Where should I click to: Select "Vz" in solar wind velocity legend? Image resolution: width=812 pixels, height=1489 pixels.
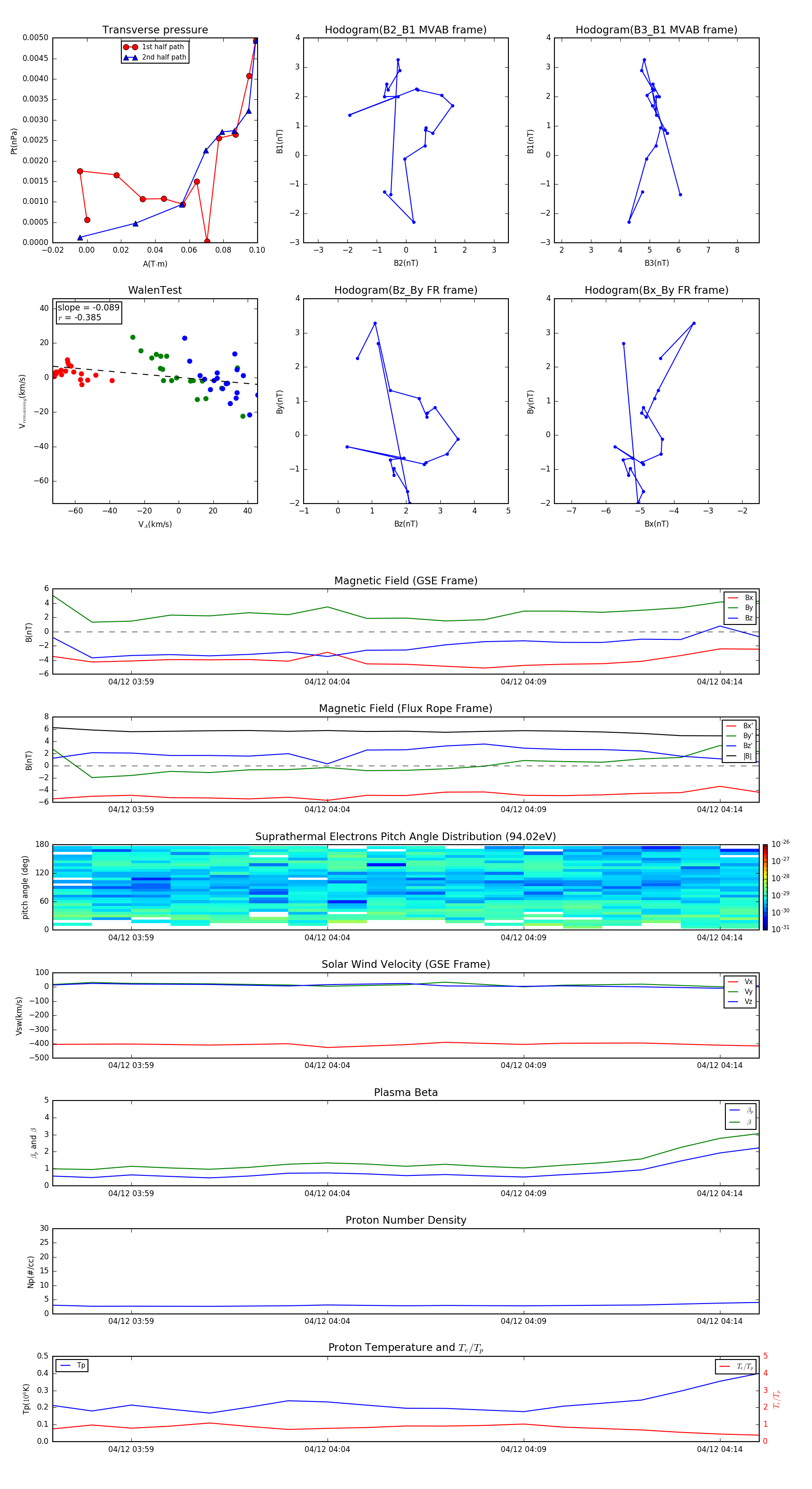tap(741, 1002)
